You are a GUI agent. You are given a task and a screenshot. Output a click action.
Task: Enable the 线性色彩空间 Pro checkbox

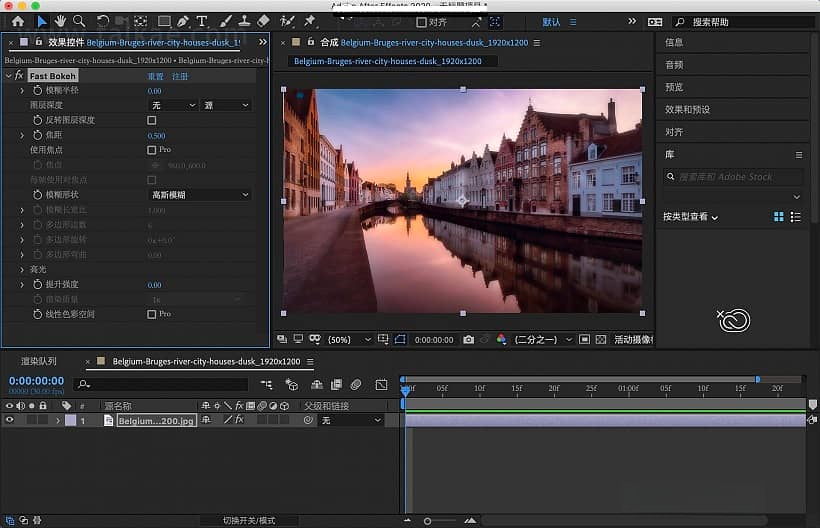point(152,314)
